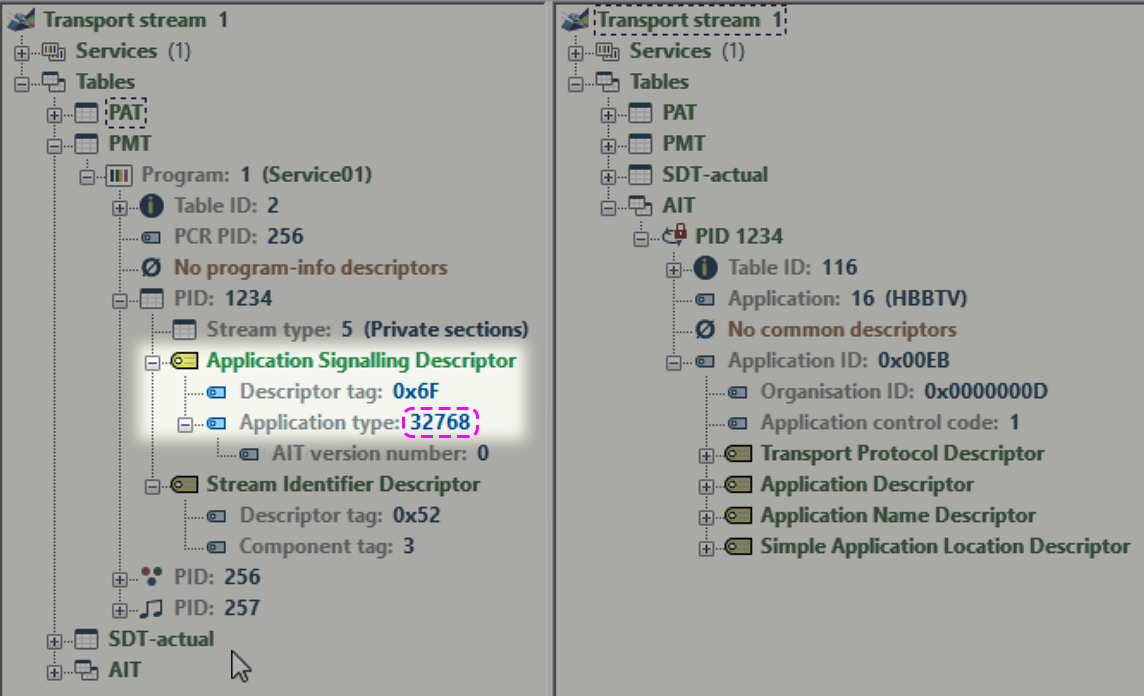Collapse the AIT PID 1234 node
The height and width of the screenshot is (696, 1144).
(643, 236)
